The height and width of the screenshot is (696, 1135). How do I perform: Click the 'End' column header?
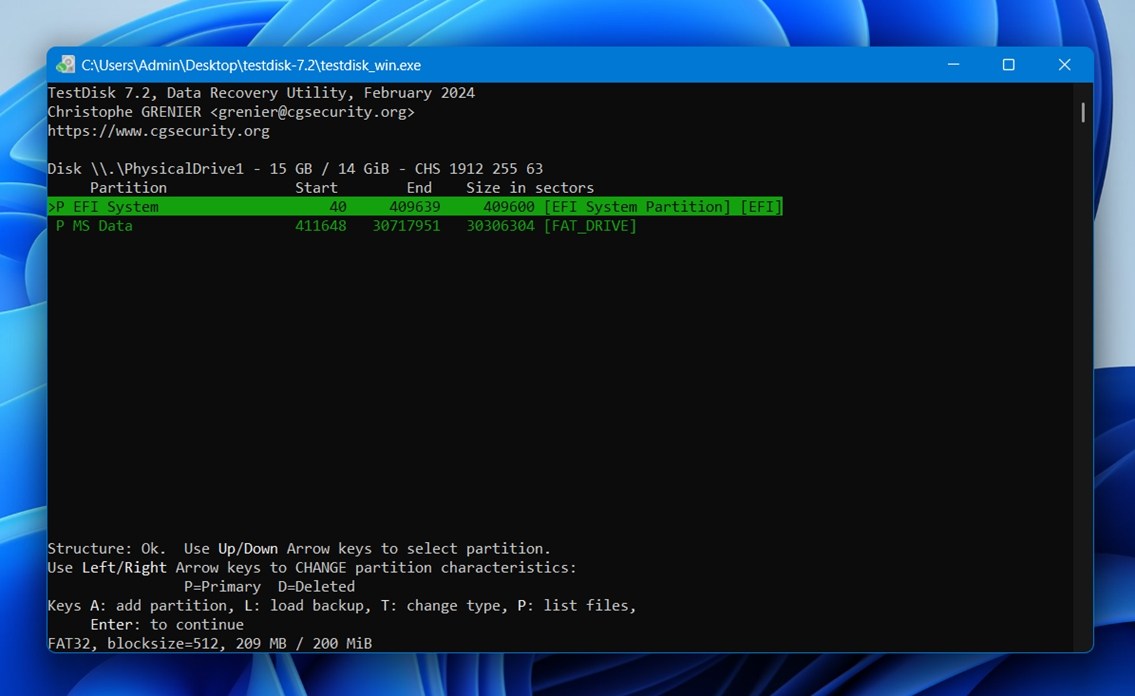click(x=419, y=187)
